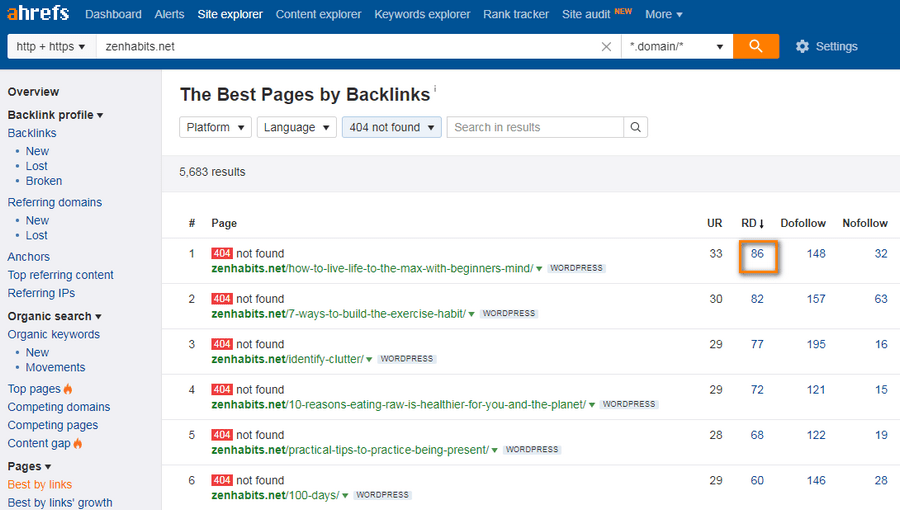The image size is (900, 510).
Task: Expand arrow after how-to-live-life-to-the-max URL
Action: pos(539,269)
